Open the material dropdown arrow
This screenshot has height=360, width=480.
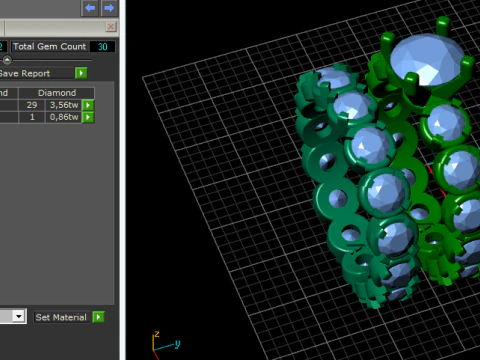point(19,316)
